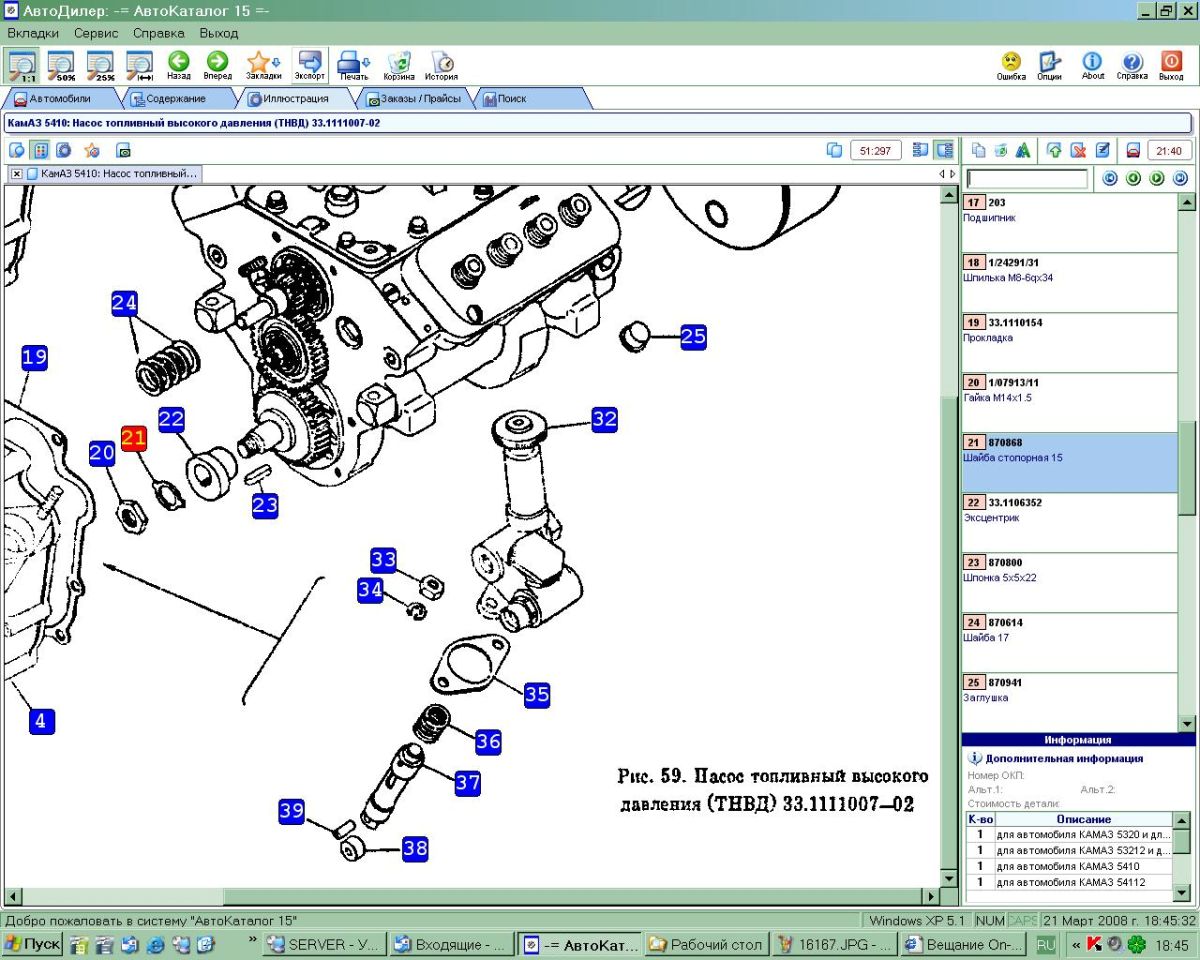The image size is (1200, 960).
Task: Open the Корзина basket
Action: coord(399,65)
